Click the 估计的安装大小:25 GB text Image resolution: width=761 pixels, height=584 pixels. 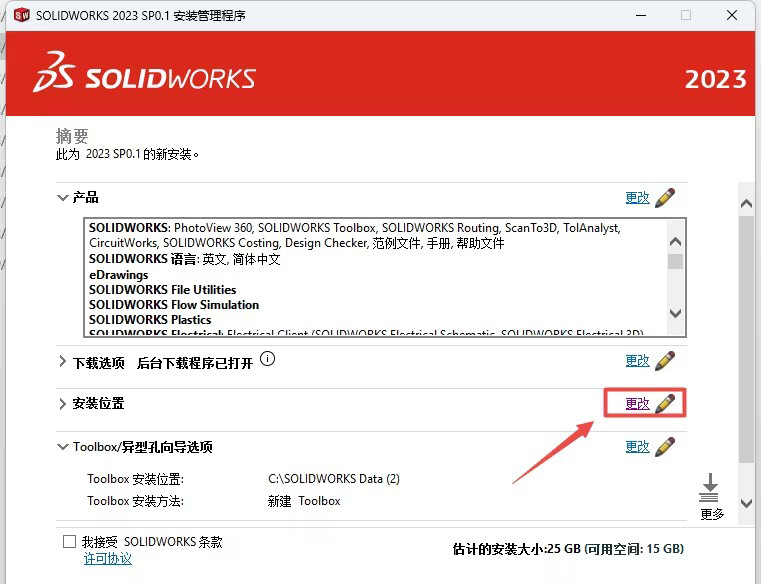pos(517,549)
